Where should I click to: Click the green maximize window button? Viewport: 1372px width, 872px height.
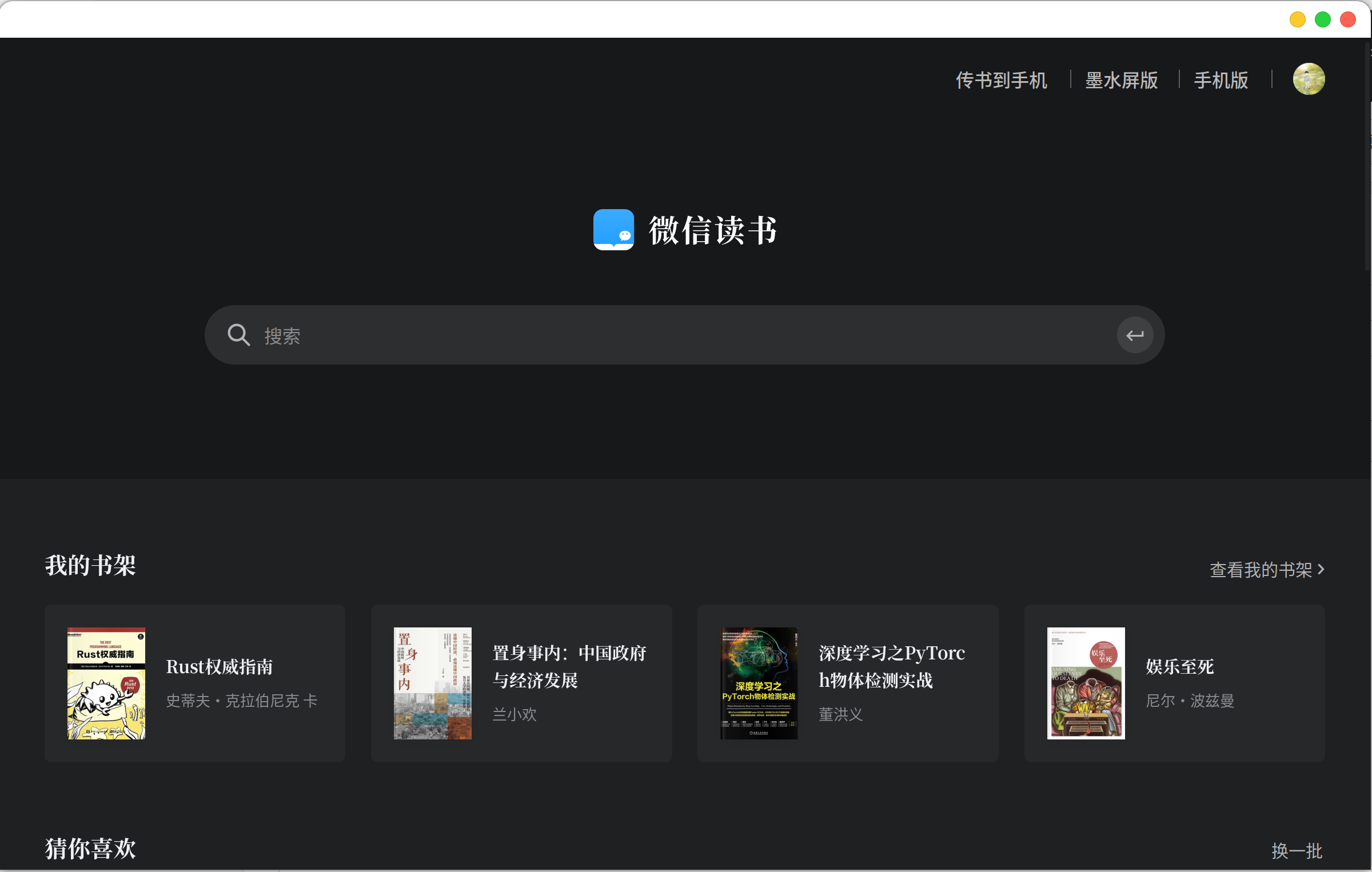1323,19
